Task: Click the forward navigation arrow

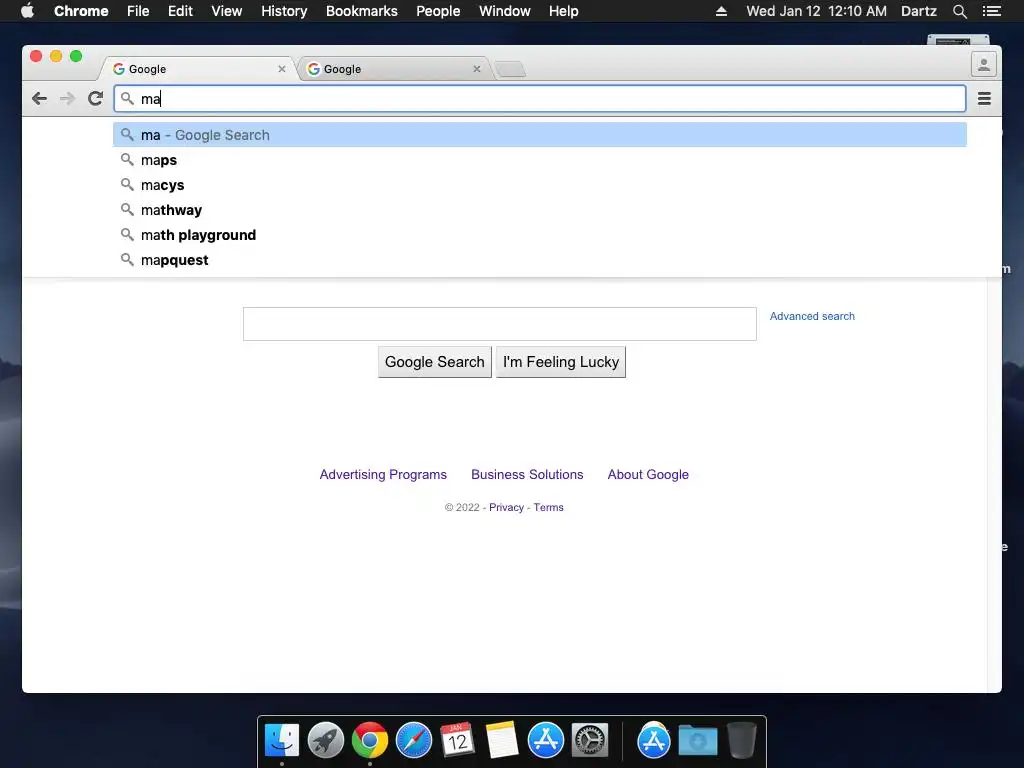Action: coord(67,99)
